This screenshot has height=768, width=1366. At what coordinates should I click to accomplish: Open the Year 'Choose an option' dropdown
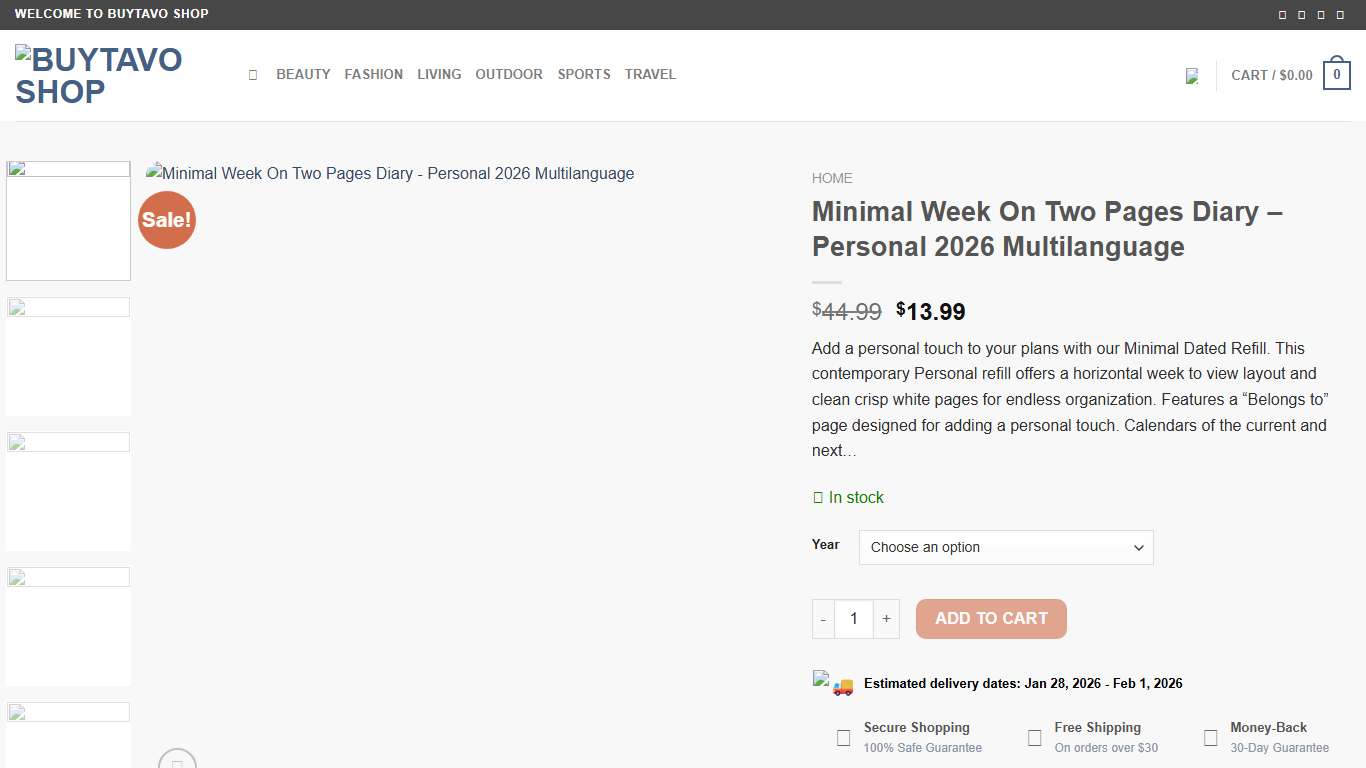click(1005, 547)
